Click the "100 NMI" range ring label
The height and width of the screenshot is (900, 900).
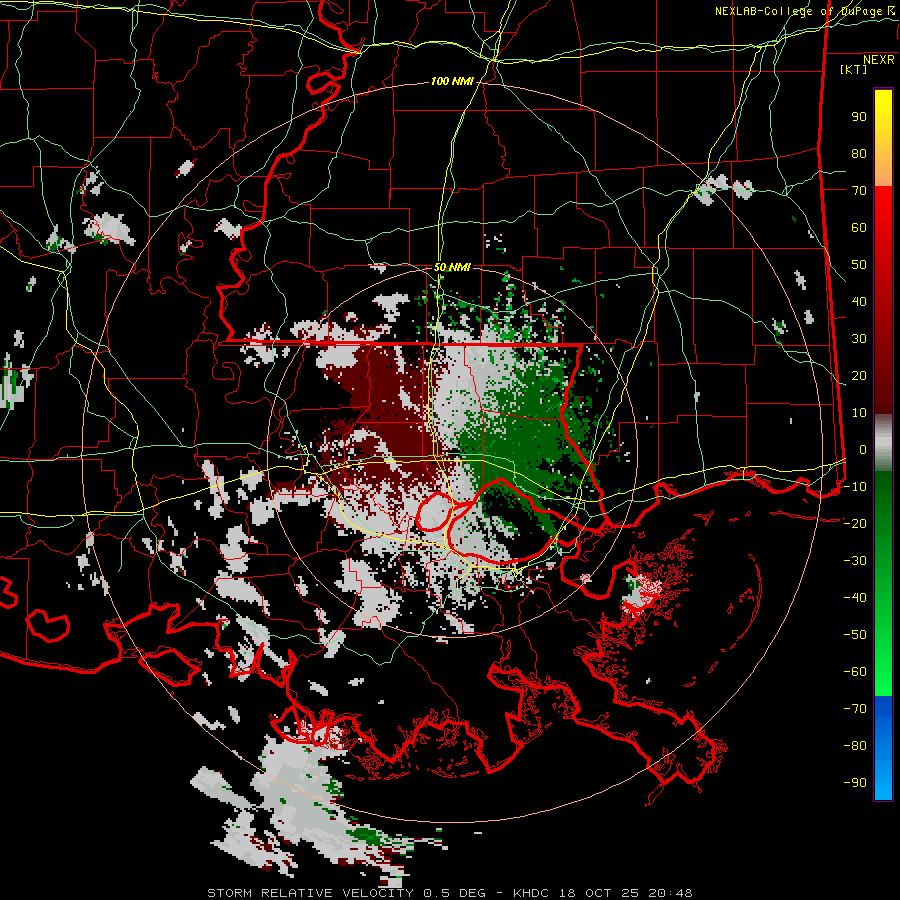click(x=452, y=82)
